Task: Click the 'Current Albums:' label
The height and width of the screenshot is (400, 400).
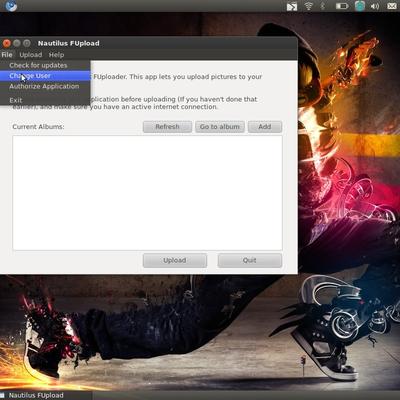Action: click(x=38, y=127)
